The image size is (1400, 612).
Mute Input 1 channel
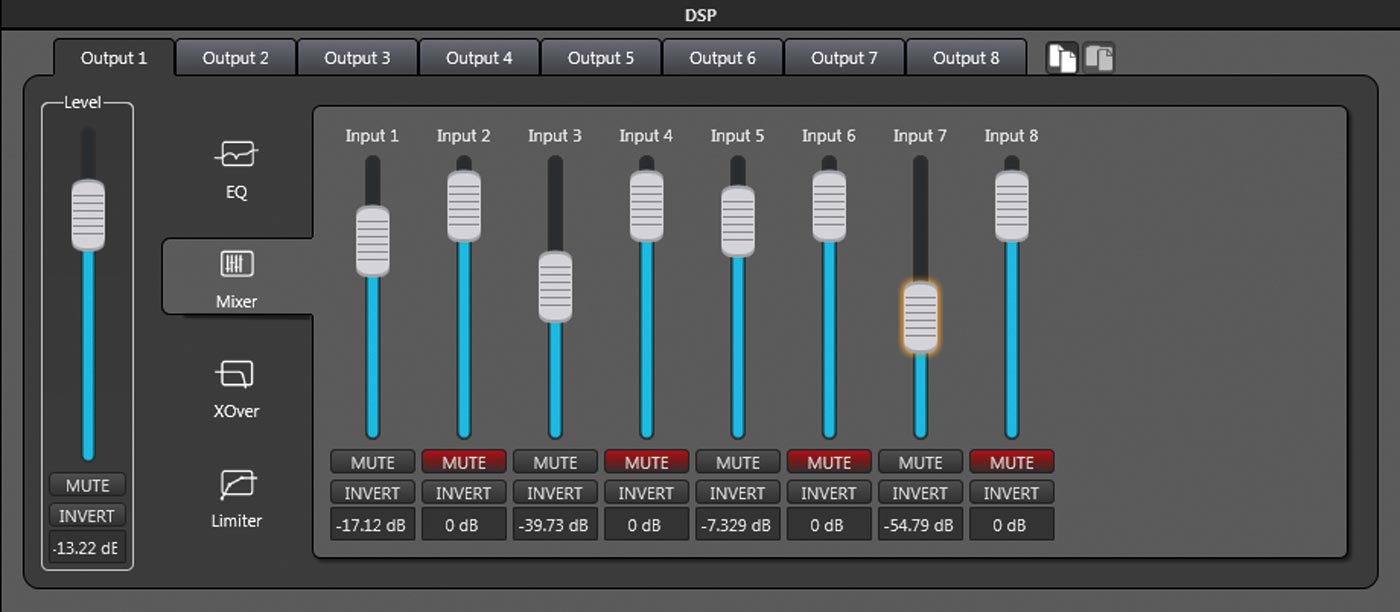tap(372, 462)
